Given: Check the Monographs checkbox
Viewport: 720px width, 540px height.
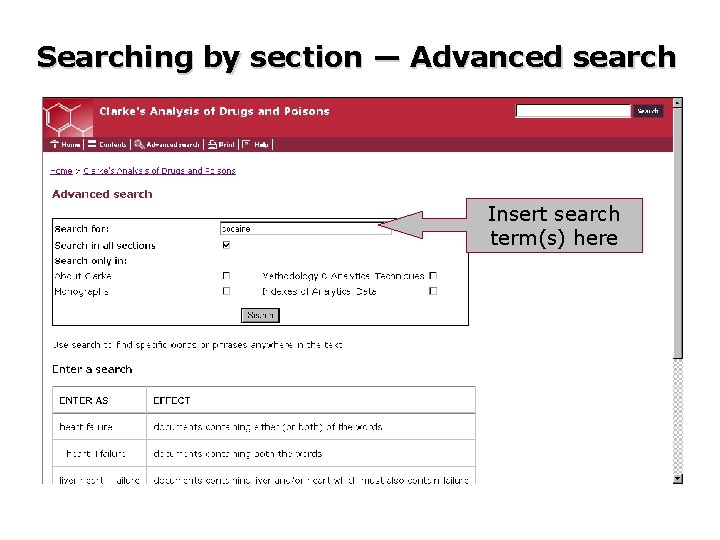Looking at the screenshot, I should pyautogui.click(x=226, y=291).
